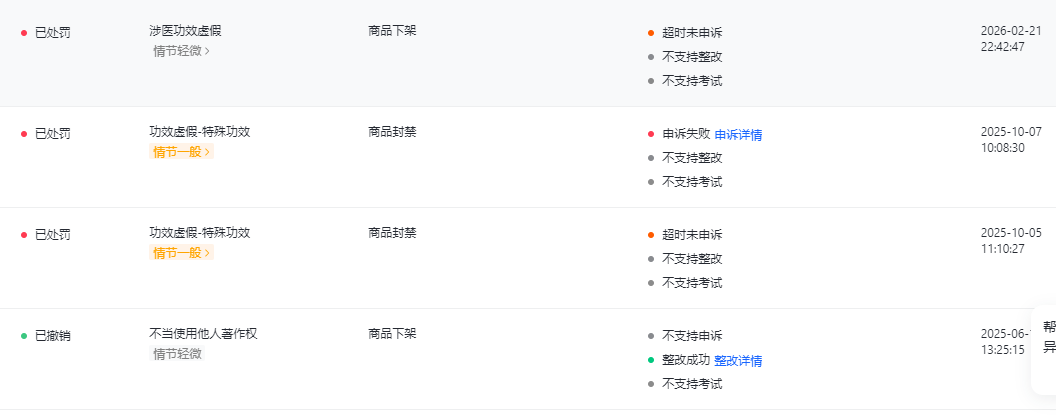Image resolution: width=1056 pixels, height=420 pixels.
Task: Click the 情节轻微 tag under 不当使用他人著作权
Action: pyautogui.click(x=177, y=354)
